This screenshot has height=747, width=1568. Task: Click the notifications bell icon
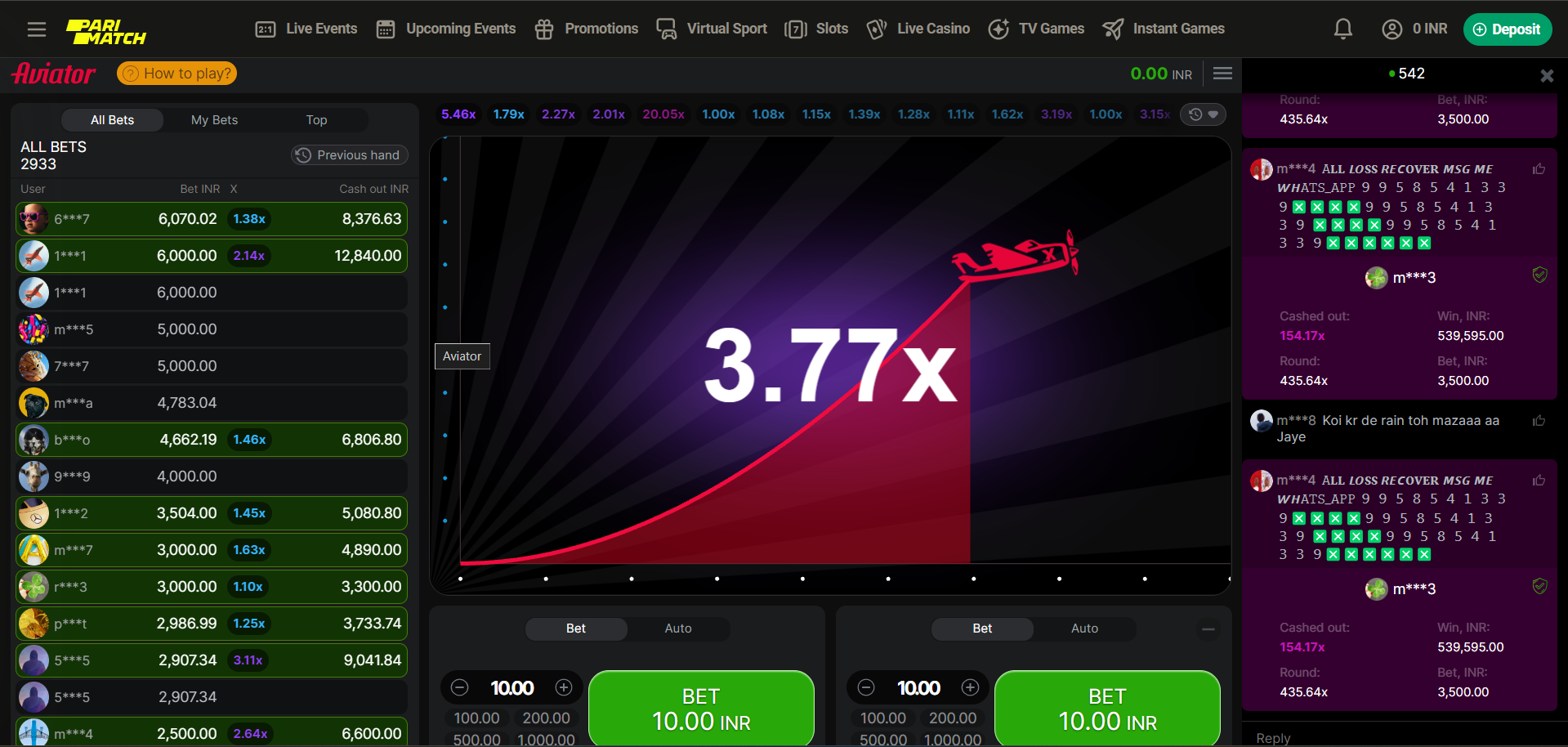pyautogui.click(x=1342, y=29)
